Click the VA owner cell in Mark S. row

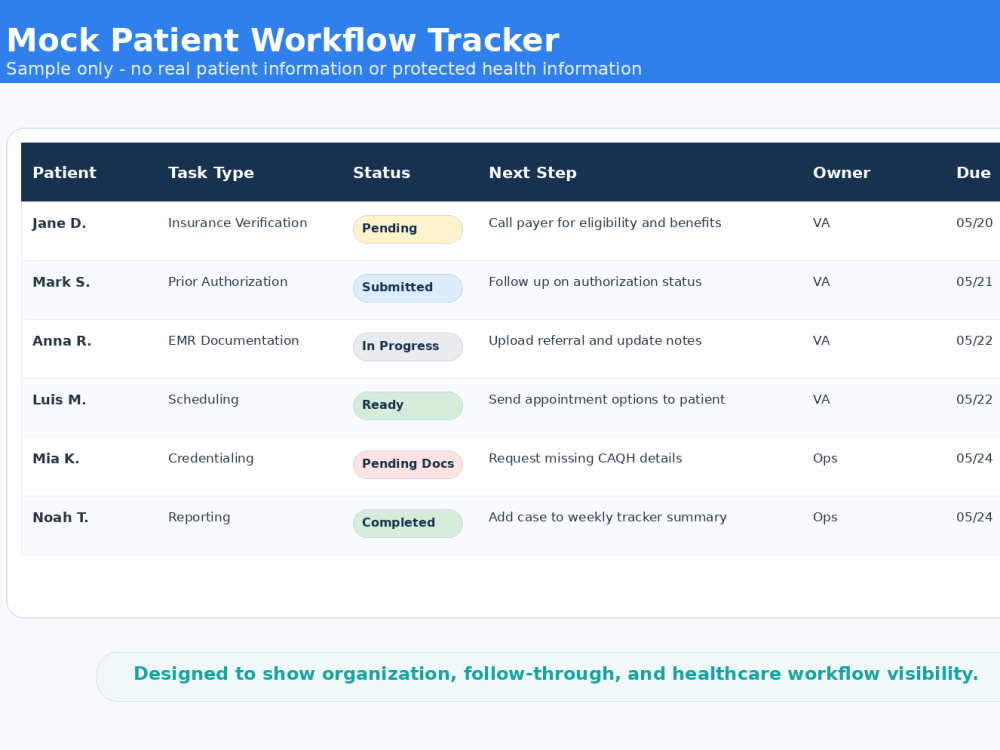coord(821,281)
